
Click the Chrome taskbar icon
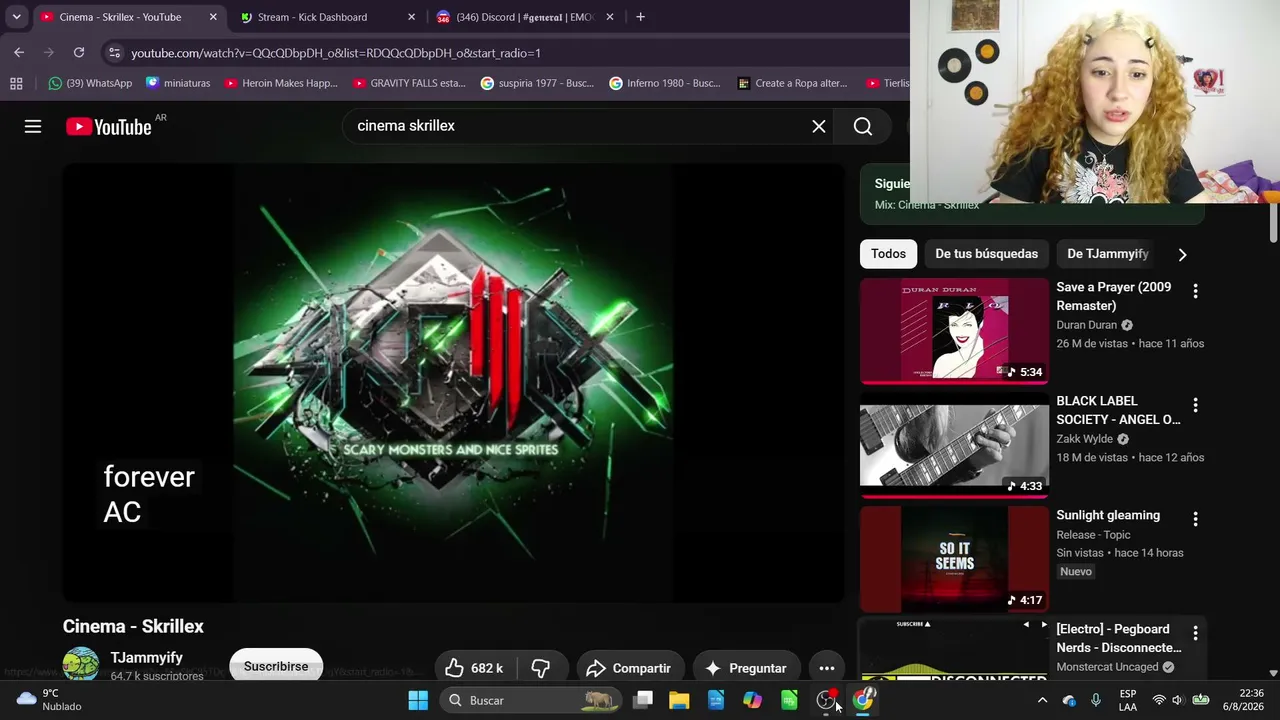863,700
